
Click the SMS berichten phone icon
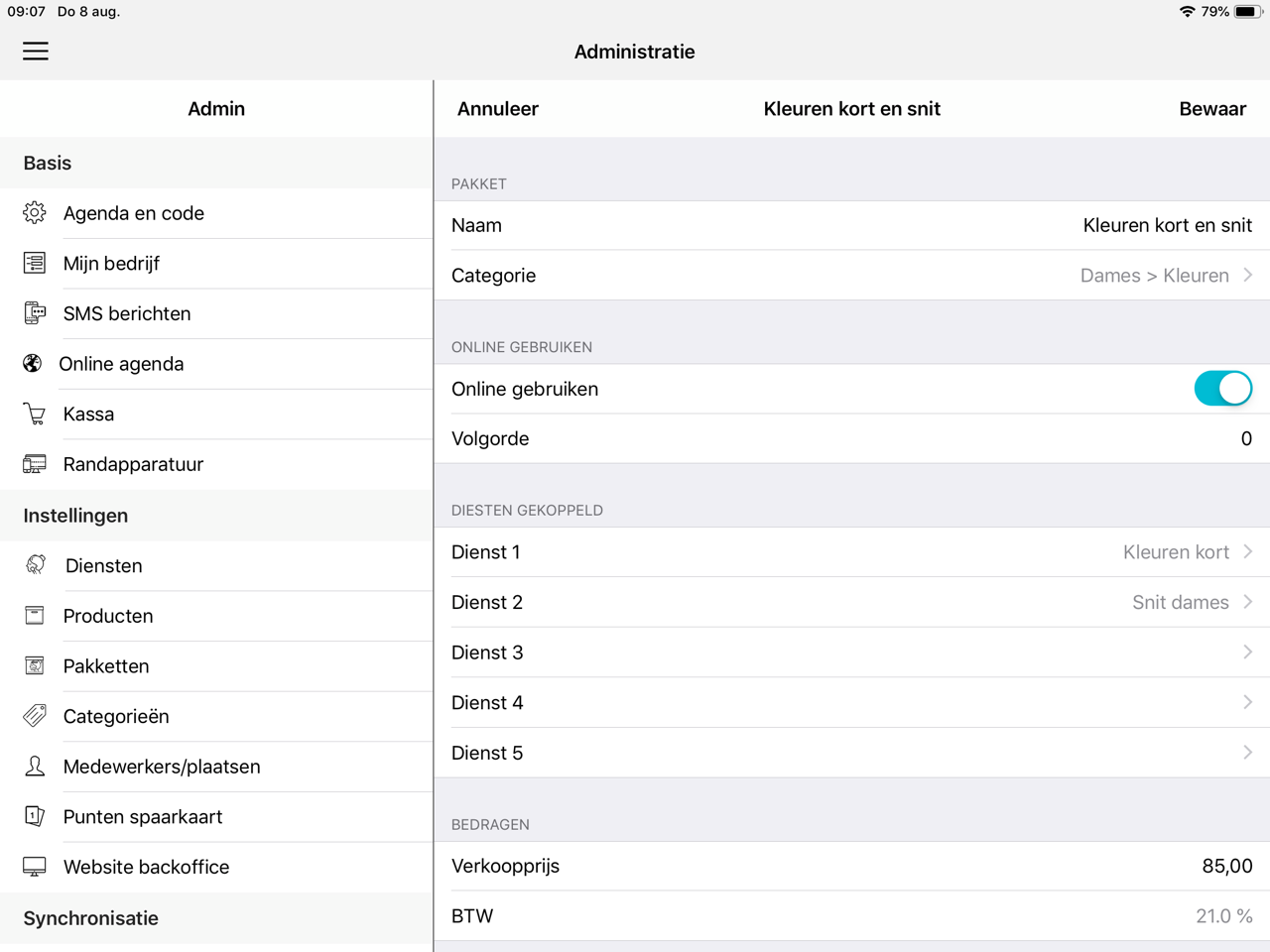(x=35, y=313)
